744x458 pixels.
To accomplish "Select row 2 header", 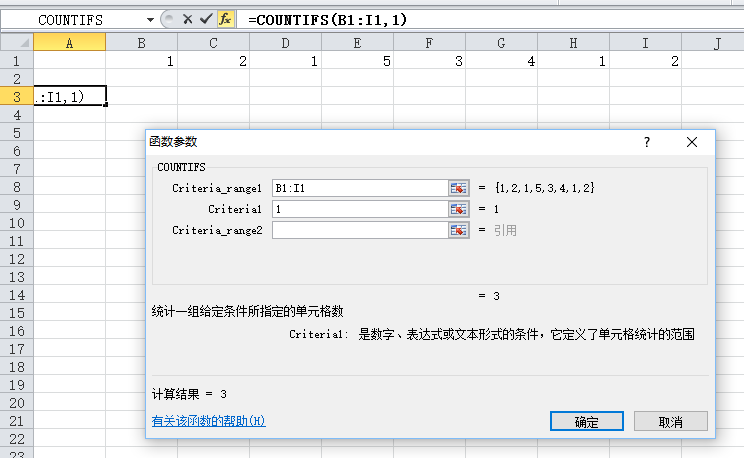I will tap(17, 79).
